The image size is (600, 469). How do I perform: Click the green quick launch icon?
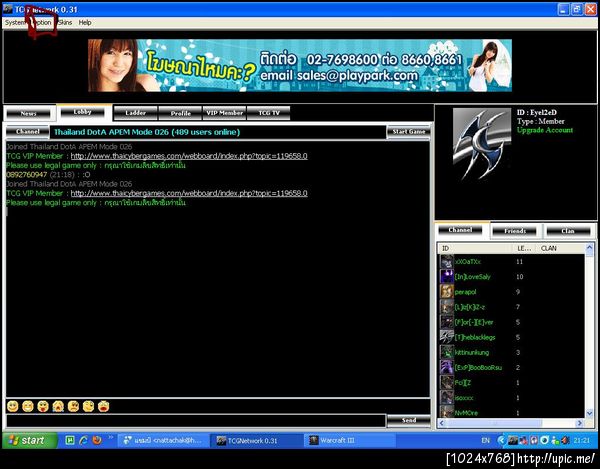[x=70, y=440]
